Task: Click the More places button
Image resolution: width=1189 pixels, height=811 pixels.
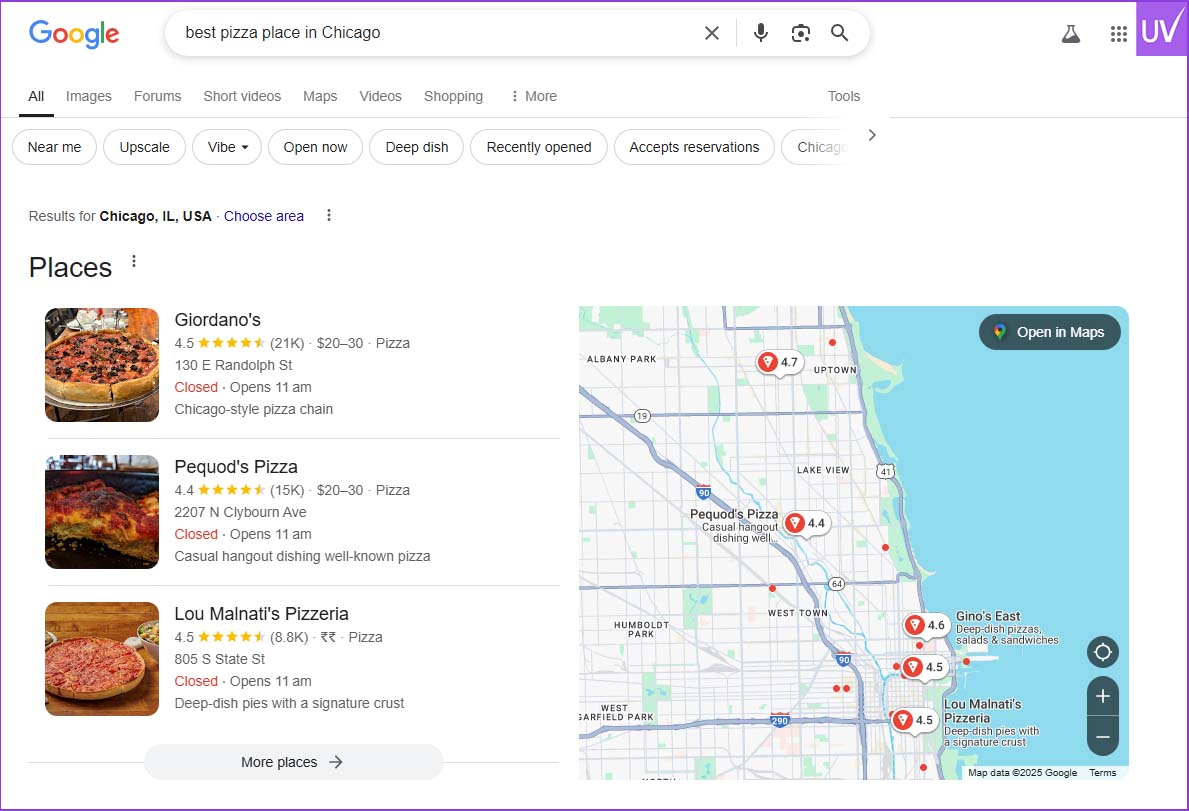Action: tap(293, 762)
